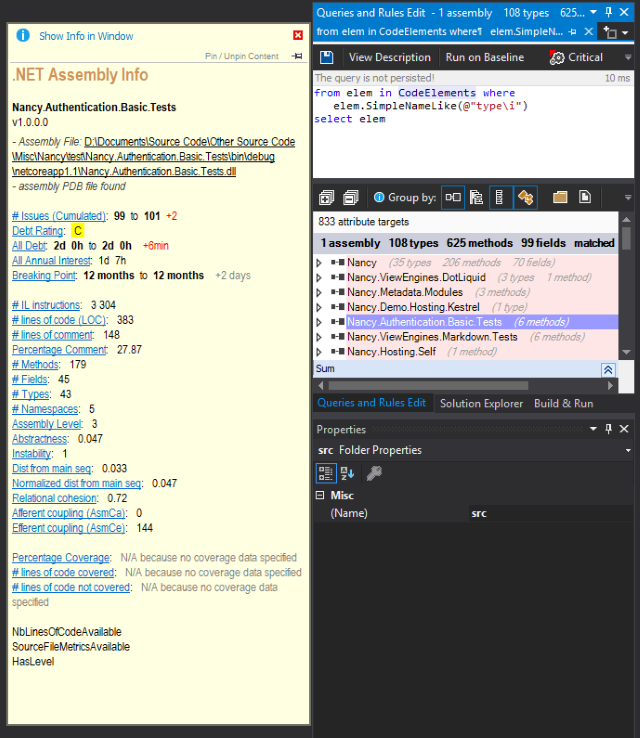Click the new query tab icon
Image resolution: width=640 pixels, height=738 pixels.
[x=610, y=32]
